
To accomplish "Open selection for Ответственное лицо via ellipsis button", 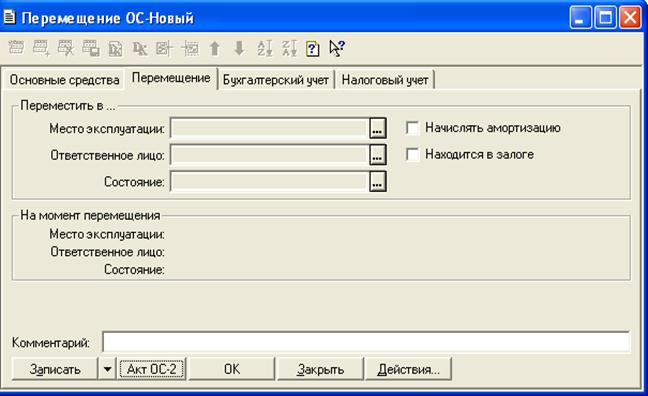I will pyautogui.click(x=377, y=155).
